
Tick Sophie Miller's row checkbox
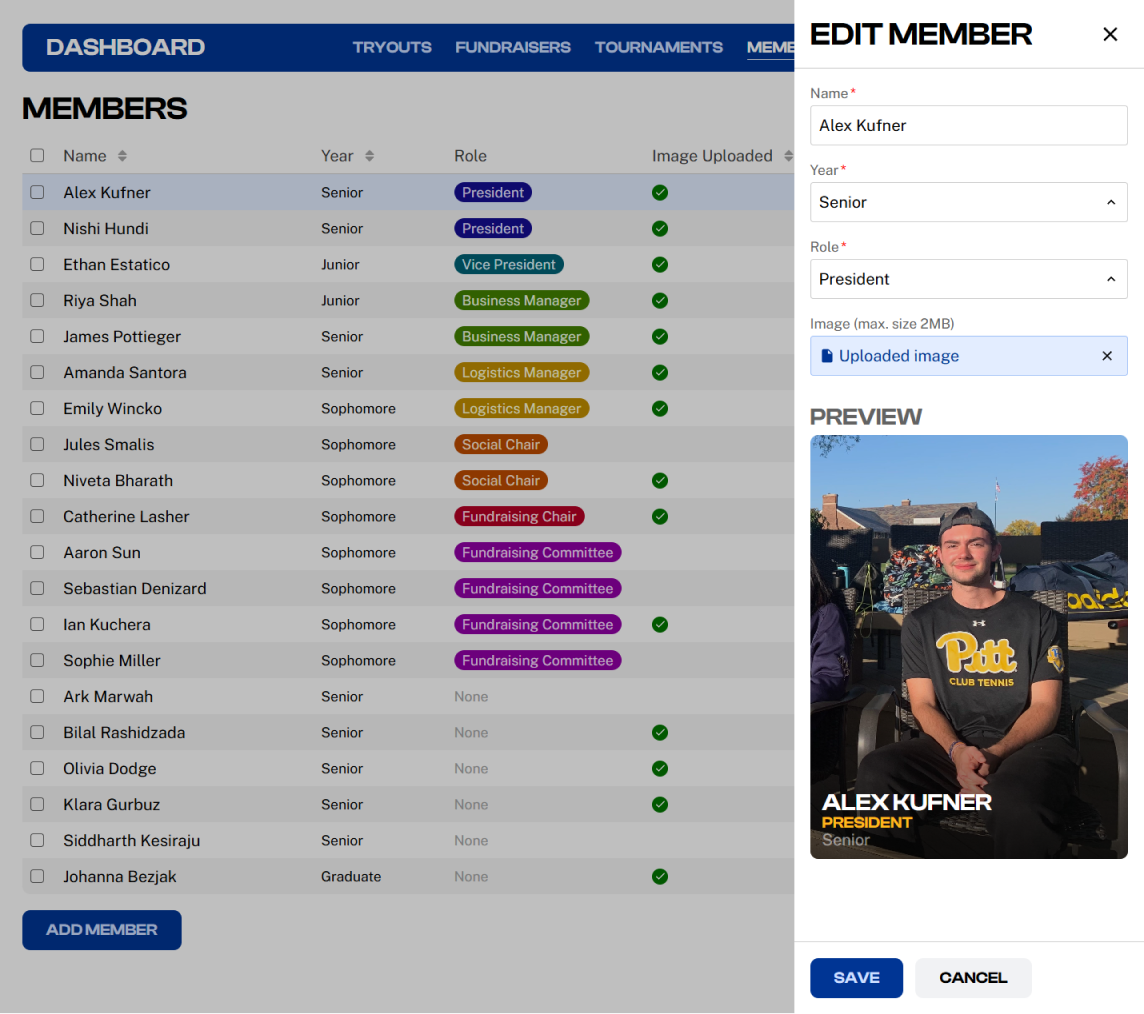(37, 660)
